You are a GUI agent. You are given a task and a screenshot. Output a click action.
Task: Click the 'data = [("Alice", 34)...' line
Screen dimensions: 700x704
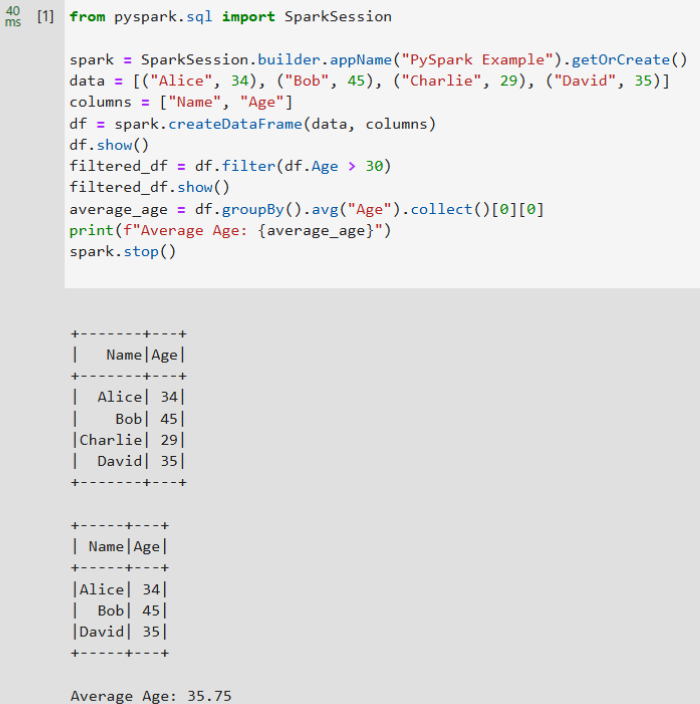369,81
